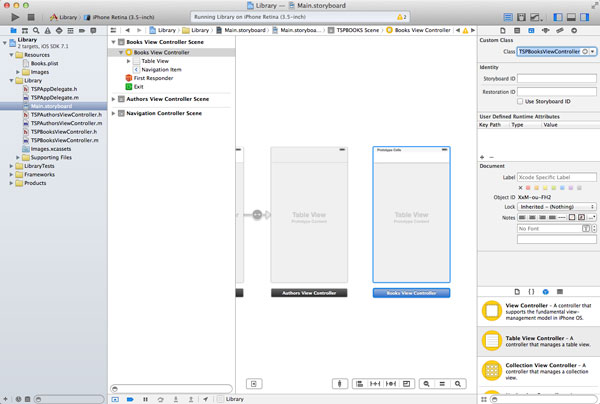Collapse the Resources folder
This screenshot has width=600, height=404.
11,55
